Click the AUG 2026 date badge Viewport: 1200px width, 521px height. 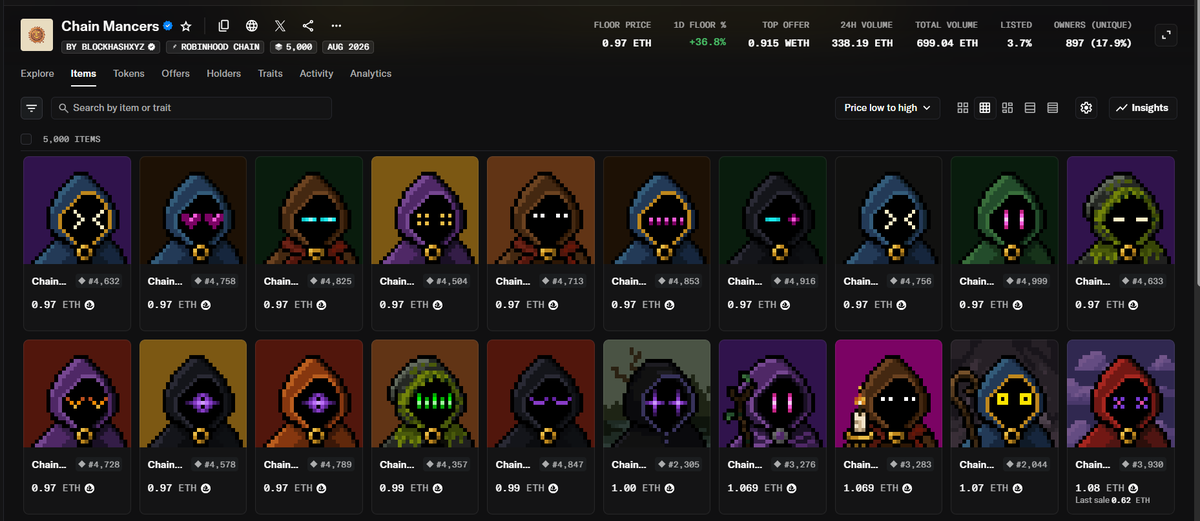348,47
